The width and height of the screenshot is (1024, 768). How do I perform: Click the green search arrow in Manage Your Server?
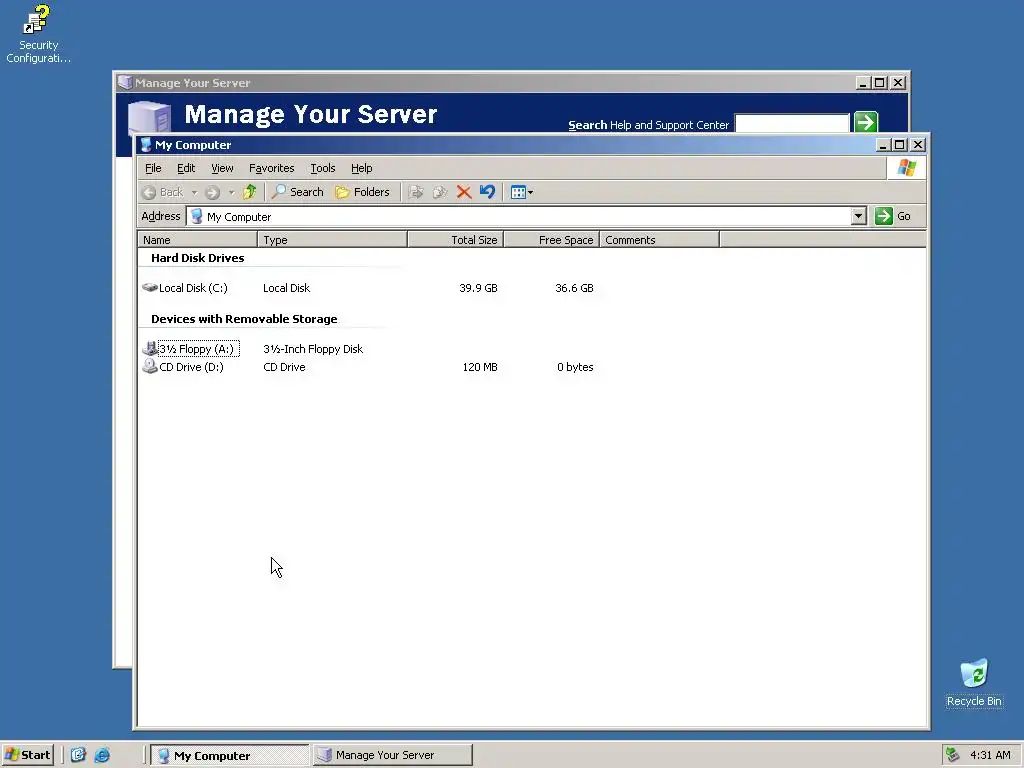click(x=866, y=122)
